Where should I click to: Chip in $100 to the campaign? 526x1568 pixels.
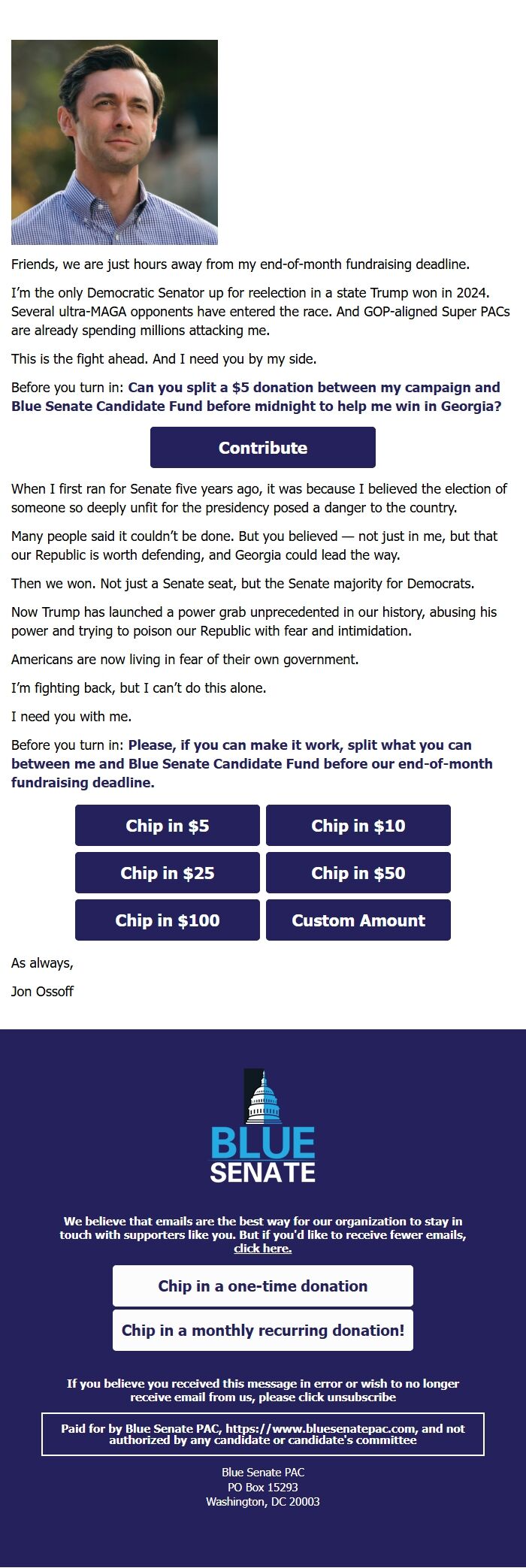coord(167,920)
